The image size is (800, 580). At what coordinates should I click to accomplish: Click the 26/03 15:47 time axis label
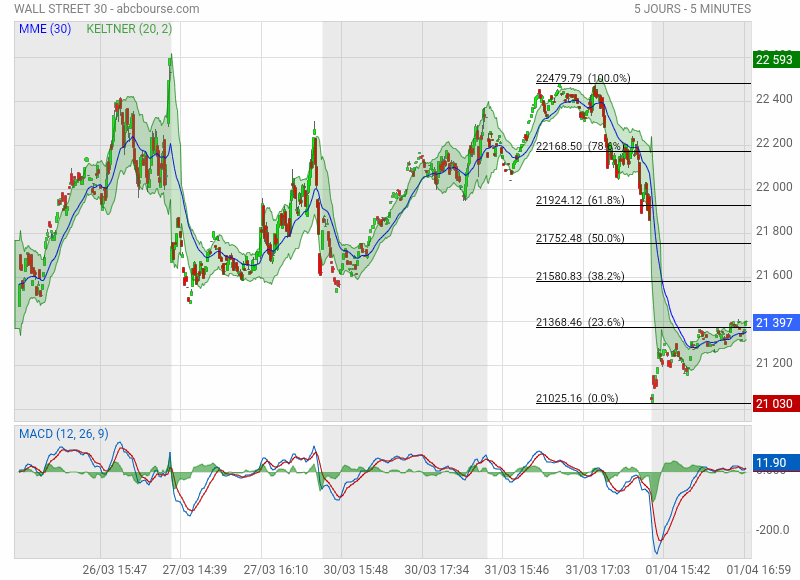[115, 570]
